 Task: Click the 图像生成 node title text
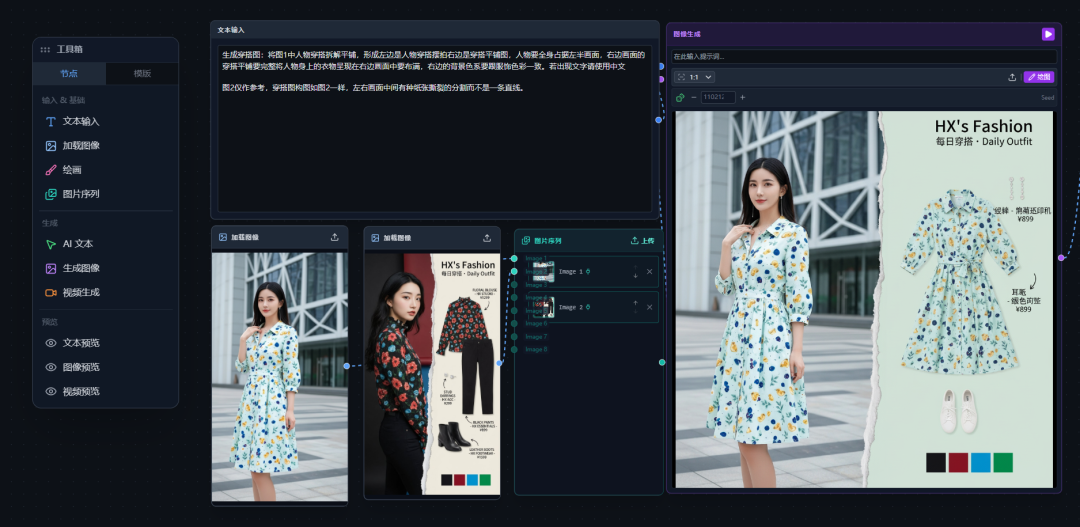(687, 34)
